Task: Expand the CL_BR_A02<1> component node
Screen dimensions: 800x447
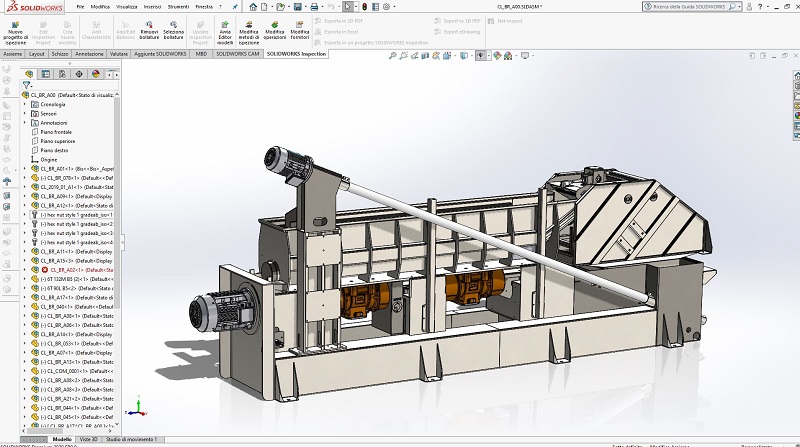Action: [x=25, y=270]
